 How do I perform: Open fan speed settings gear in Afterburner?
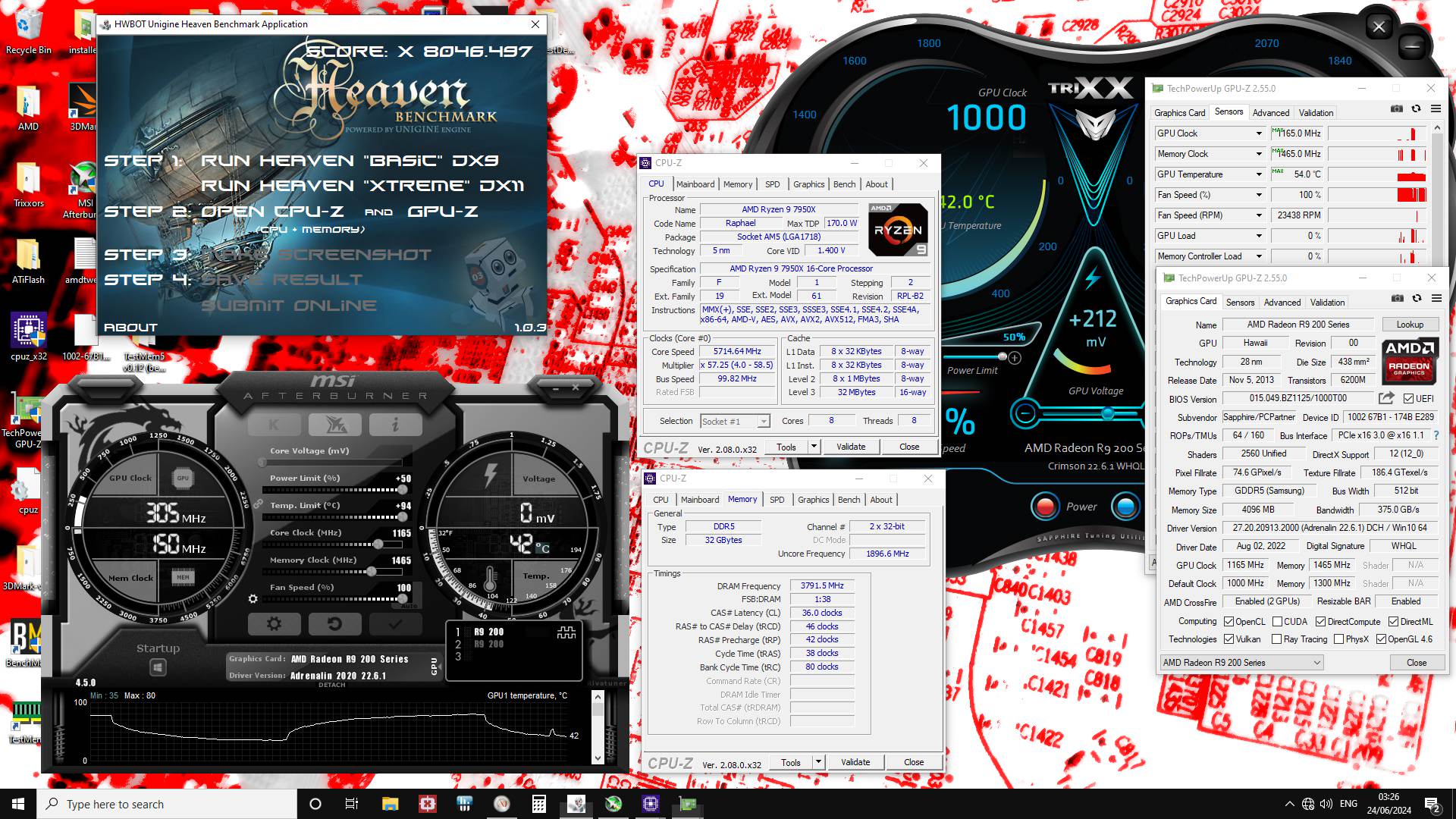click(253, 599)
